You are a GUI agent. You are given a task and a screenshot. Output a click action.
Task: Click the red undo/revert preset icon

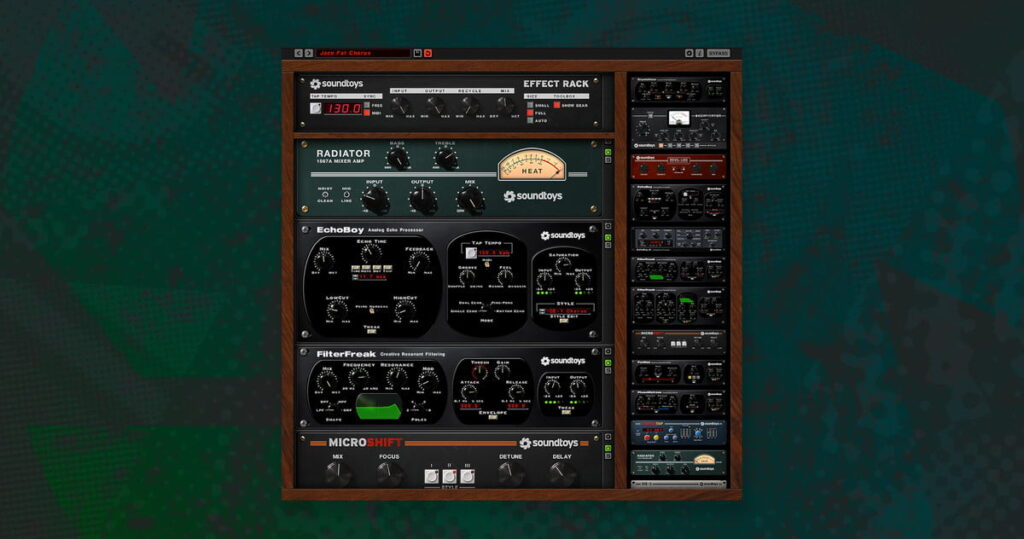(428, 53)
